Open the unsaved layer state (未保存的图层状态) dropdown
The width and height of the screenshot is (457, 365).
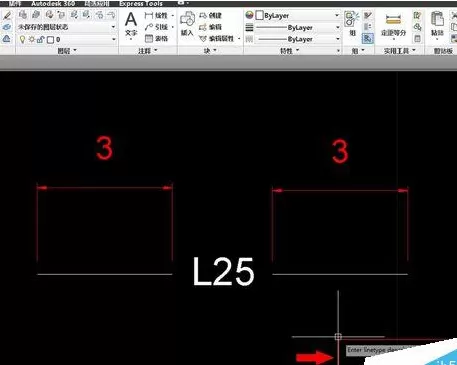pos(67,27)
